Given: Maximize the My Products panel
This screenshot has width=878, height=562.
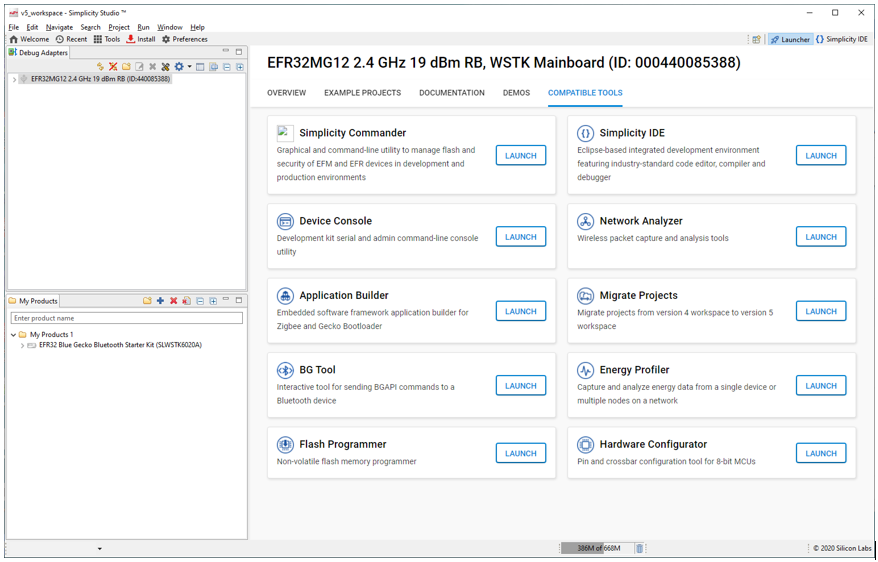Looking at the screenshot, I should pyautogui.click(x=239, y=300).
